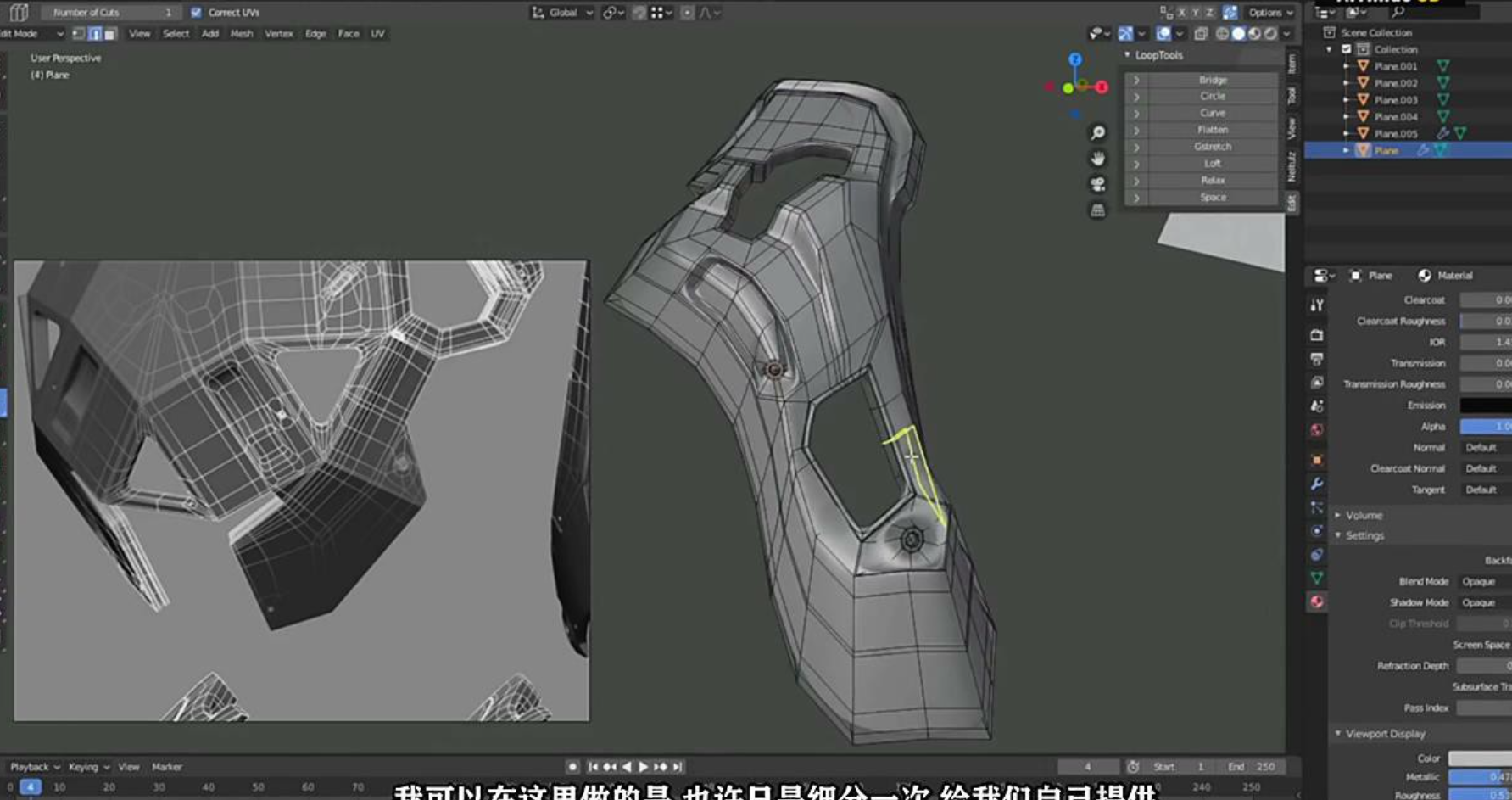This screenshot has height=800, width=1512.
Task: Expand the Volume panel section
Action: pos(1363,515)
